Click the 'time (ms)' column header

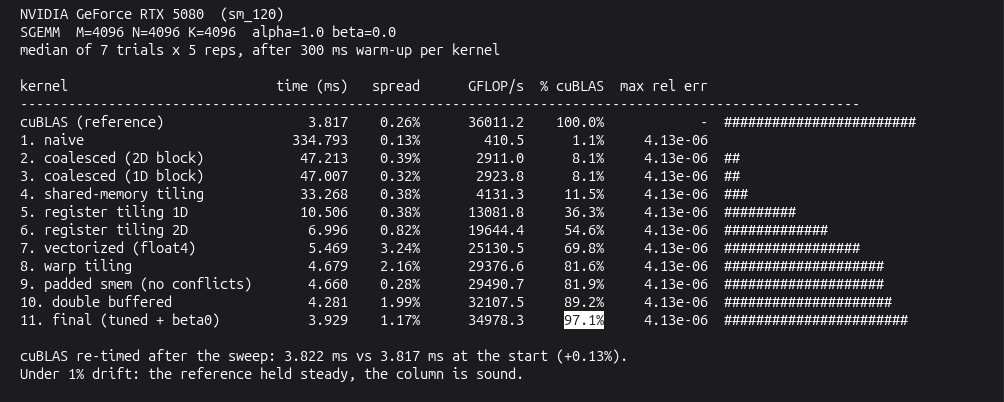coord(312,86)
